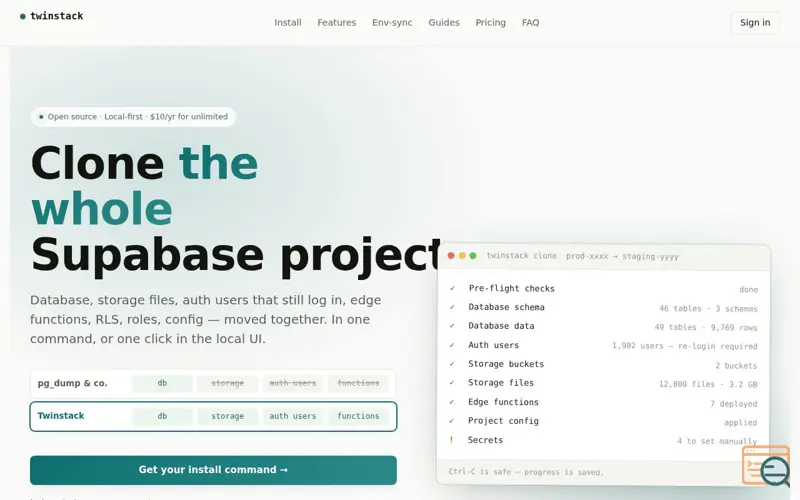Click '4 to set manually' text
This screenshot has height=500, width=800.
click(717, 441)
